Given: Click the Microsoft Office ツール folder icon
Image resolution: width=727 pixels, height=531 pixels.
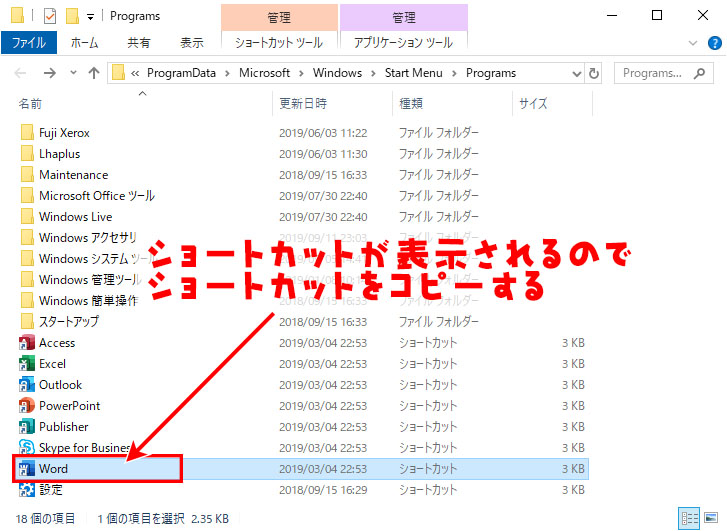Looking at the screenshot, I should coord(27,196).
